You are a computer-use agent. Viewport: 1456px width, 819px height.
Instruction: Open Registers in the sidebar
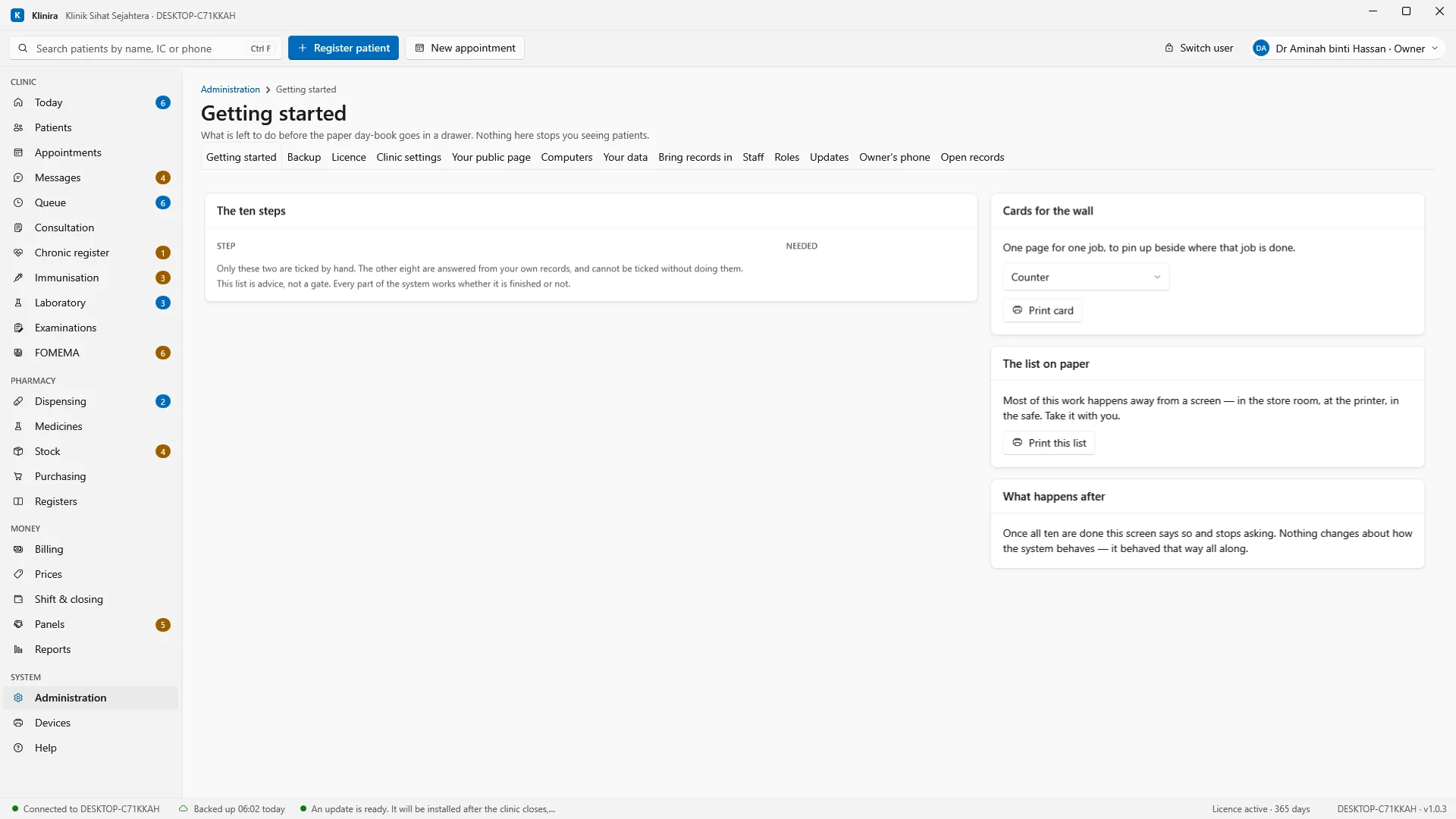pos(90,501)
